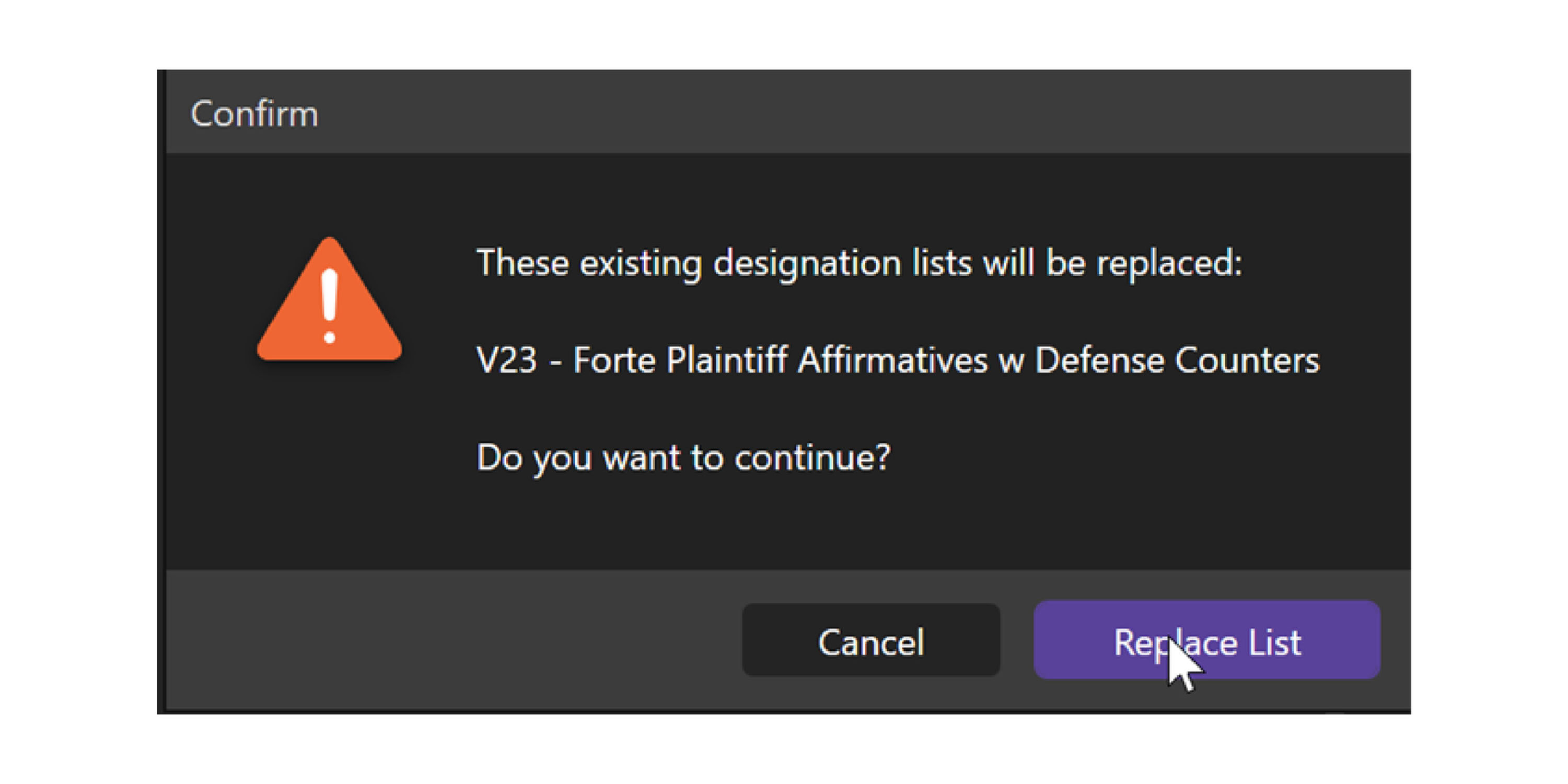Click the 'These existing designation lists' message line

point(858,263)
